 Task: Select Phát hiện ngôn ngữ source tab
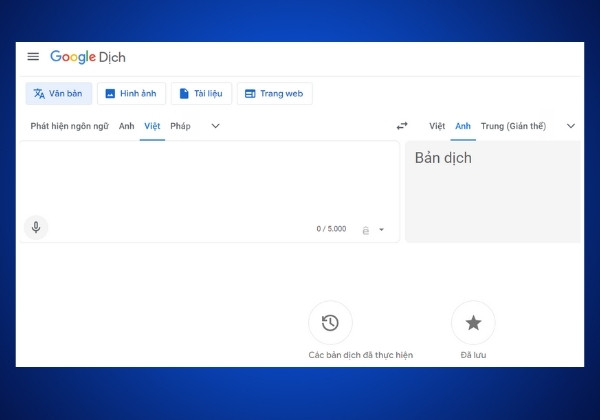[x=69, y=126]
